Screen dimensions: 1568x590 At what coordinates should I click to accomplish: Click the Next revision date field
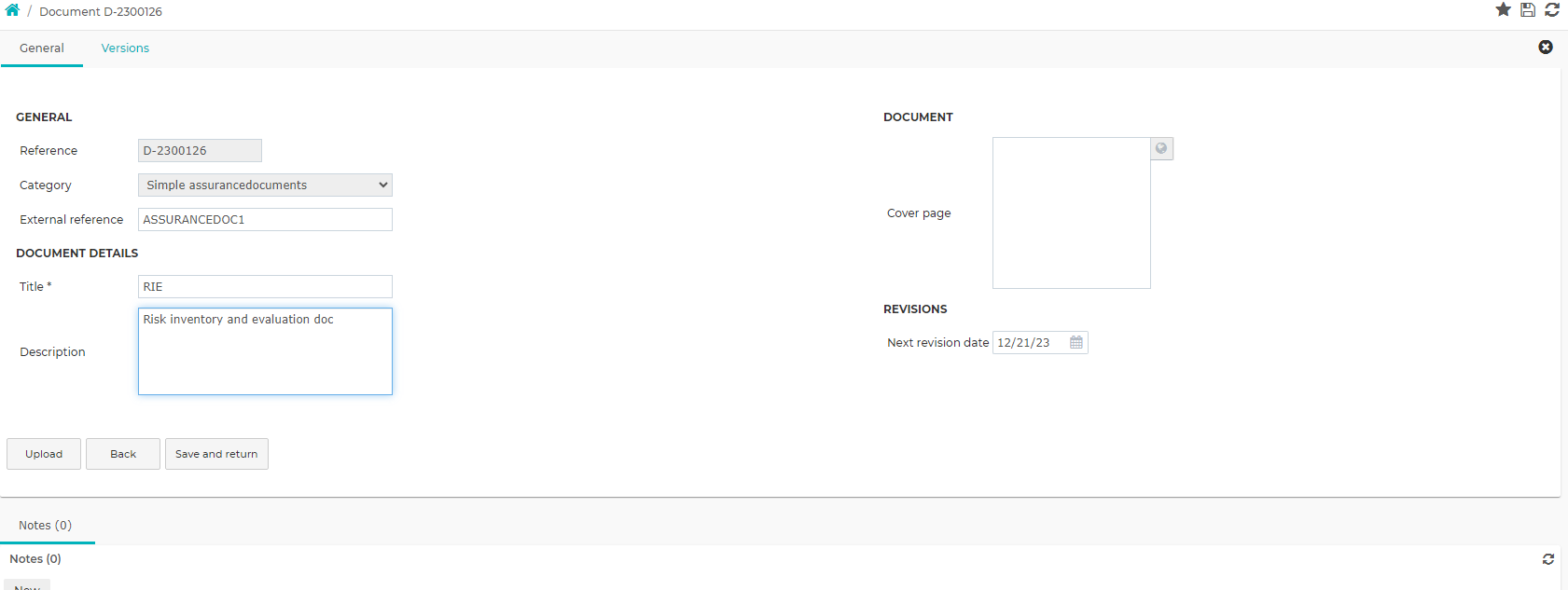pyautogui.click(x=1030, y=342)
